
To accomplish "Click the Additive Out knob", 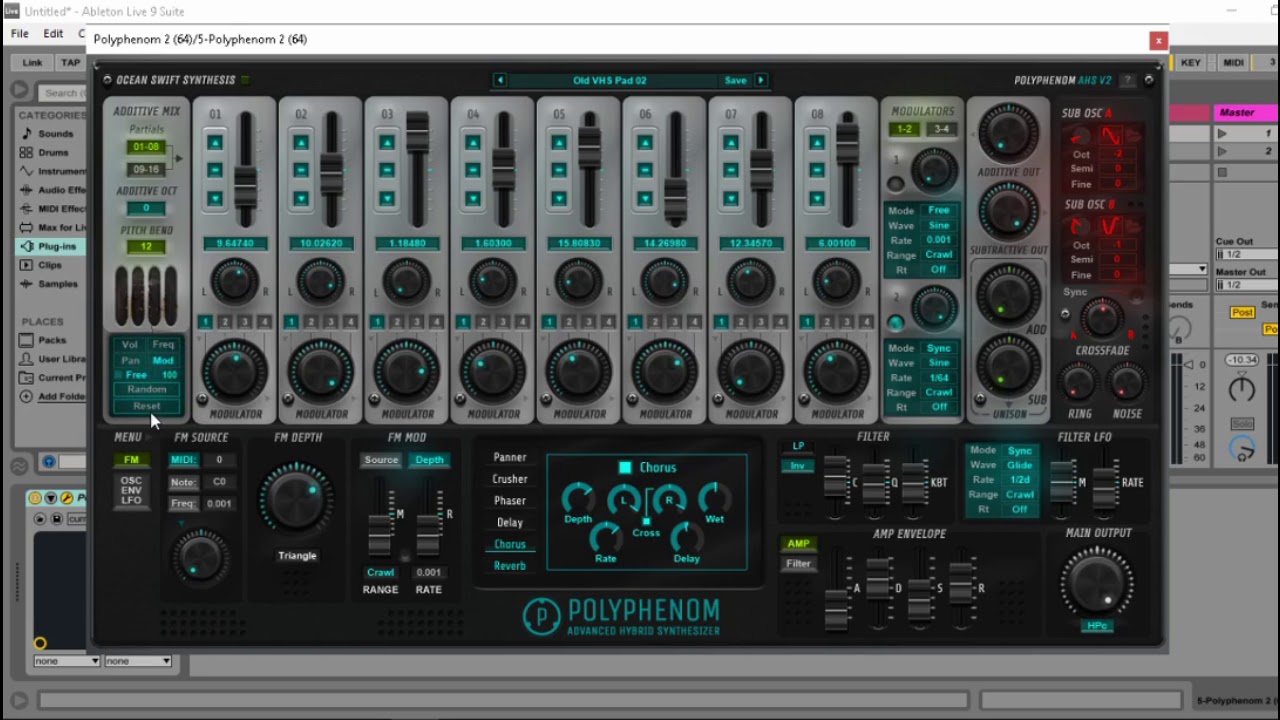I will tap(1008, 133).
